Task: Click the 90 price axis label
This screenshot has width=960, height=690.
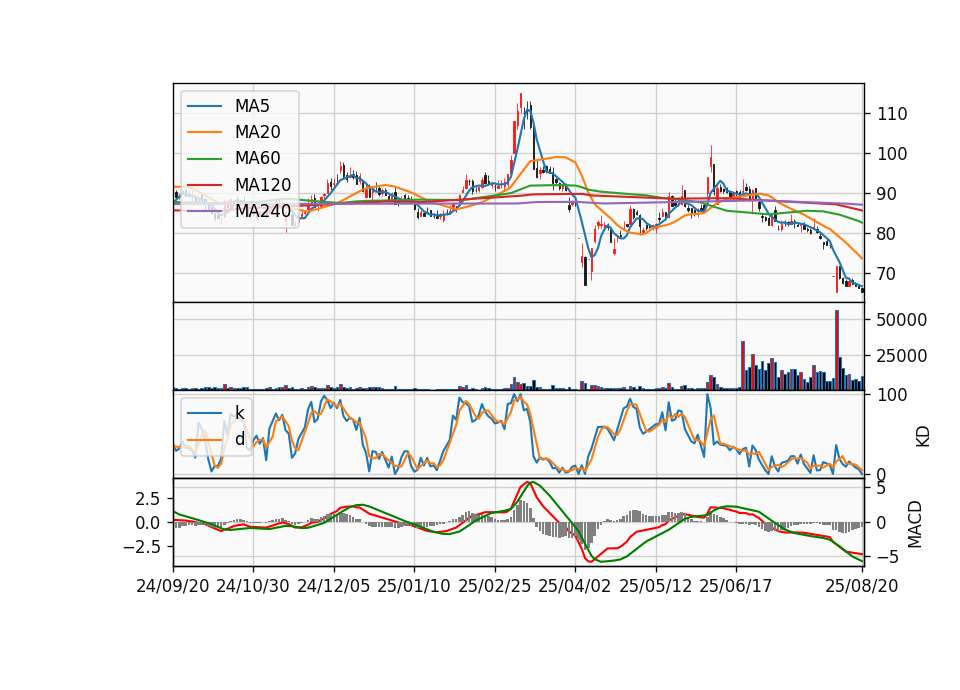Action: point(887,194)
